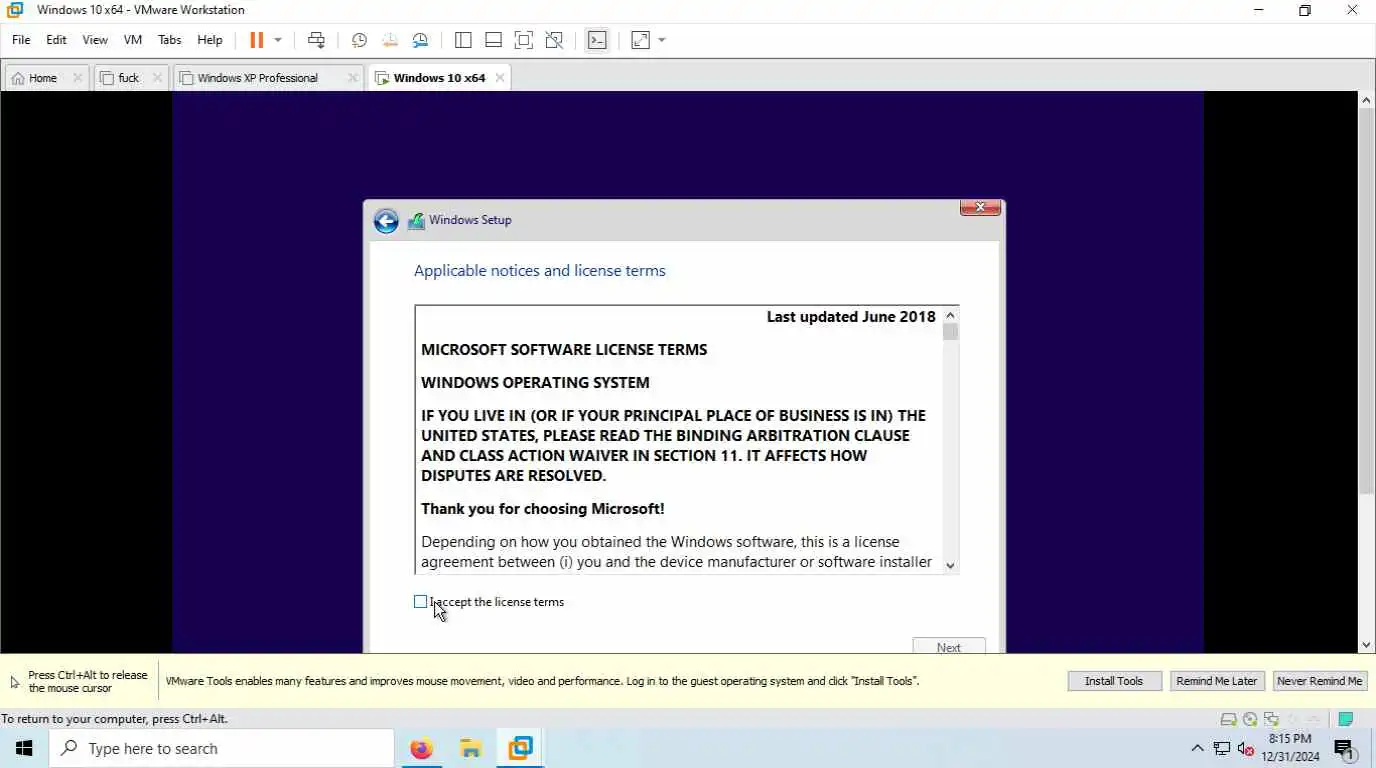Close the Home tab
1376x768 pixels.
coord(77,78)
